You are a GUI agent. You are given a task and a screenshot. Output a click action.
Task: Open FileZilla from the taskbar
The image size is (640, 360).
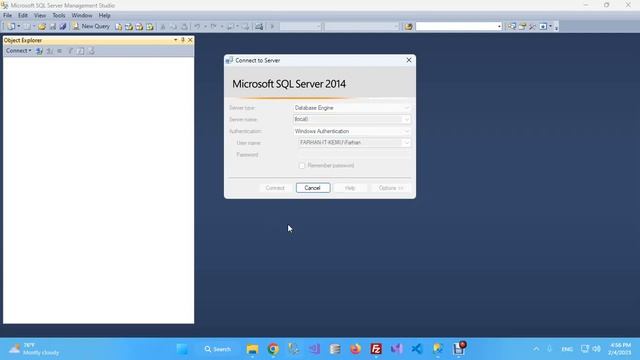[376, 349]
